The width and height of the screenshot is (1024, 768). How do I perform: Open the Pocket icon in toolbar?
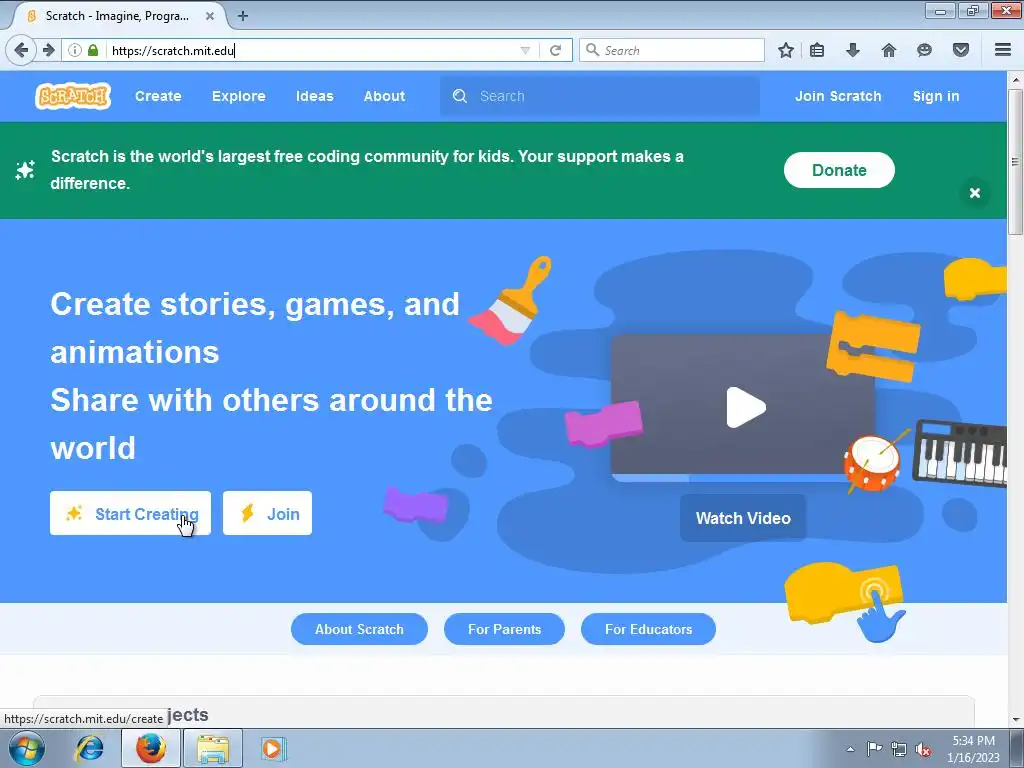tap(961, 50)
